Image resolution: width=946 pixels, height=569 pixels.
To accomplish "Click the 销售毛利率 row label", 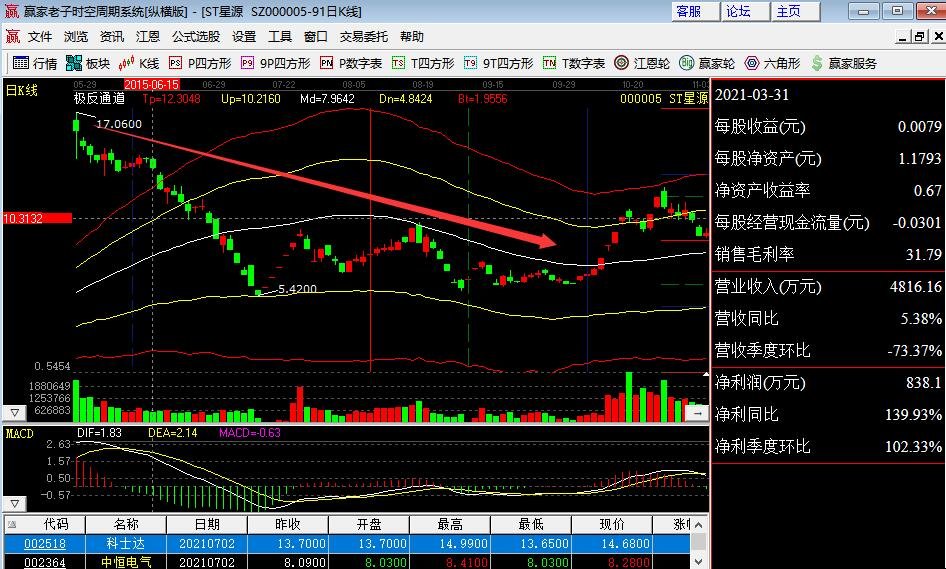I will coord(754,255).
